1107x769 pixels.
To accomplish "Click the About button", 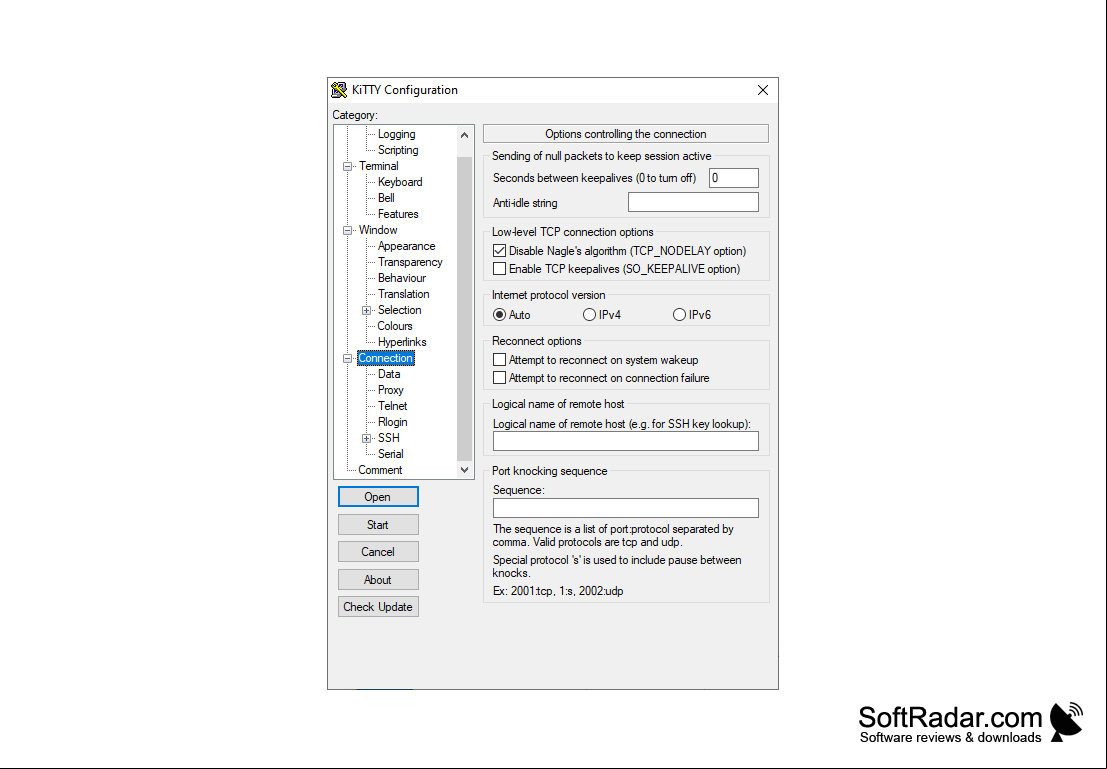I will point(378,580).
